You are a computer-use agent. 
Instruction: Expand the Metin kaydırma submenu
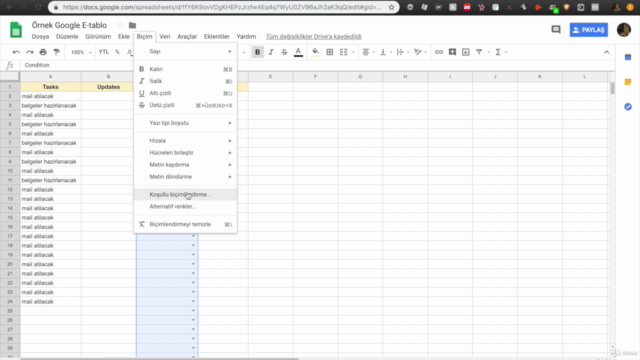[x=185, y=164]
